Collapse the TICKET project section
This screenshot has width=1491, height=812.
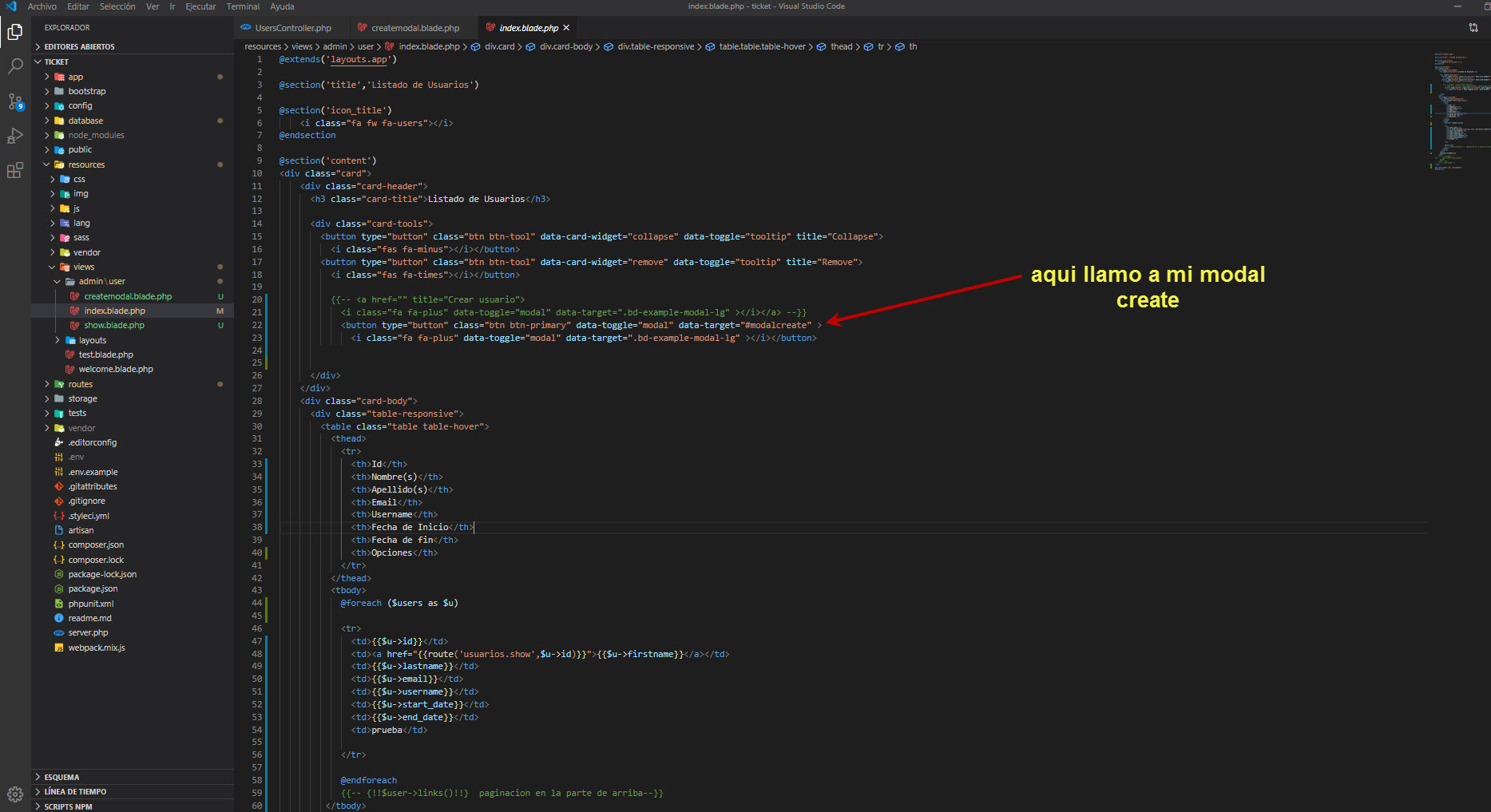pos(133,61)
